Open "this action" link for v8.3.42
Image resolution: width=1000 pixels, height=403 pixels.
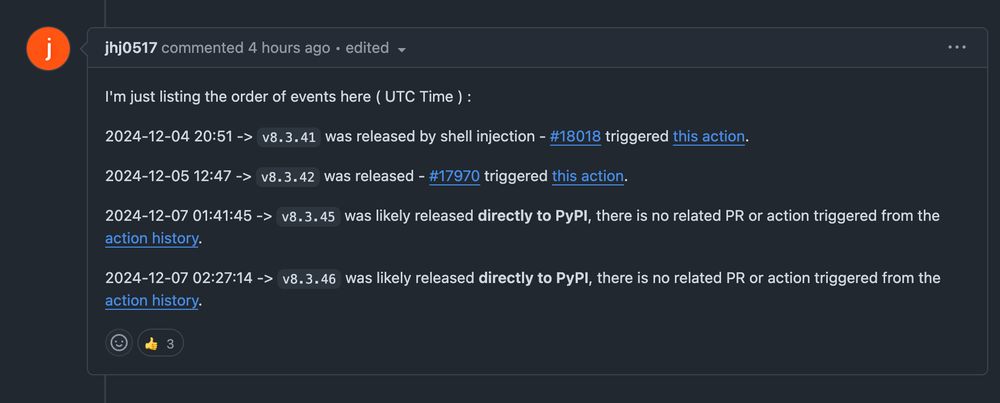[588, 177]
